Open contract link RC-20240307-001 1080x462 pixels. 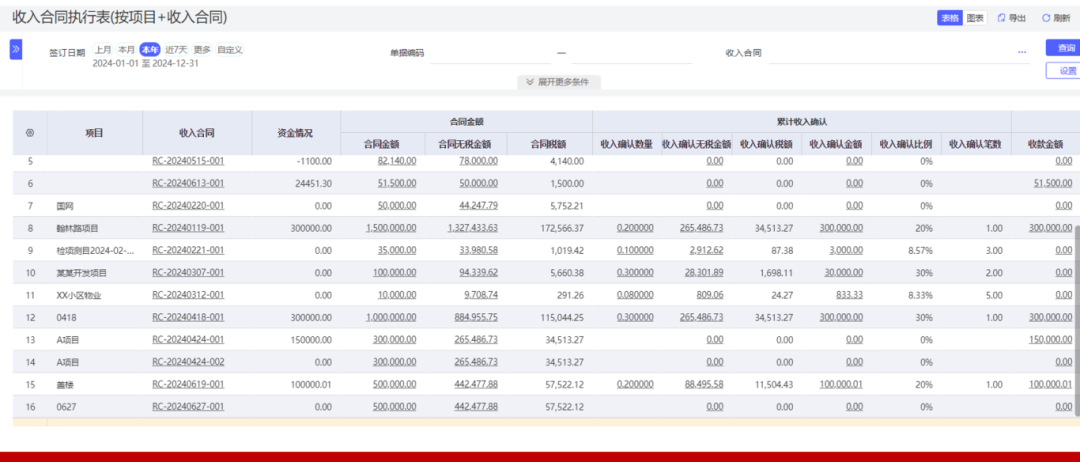[x=187, y=273]
